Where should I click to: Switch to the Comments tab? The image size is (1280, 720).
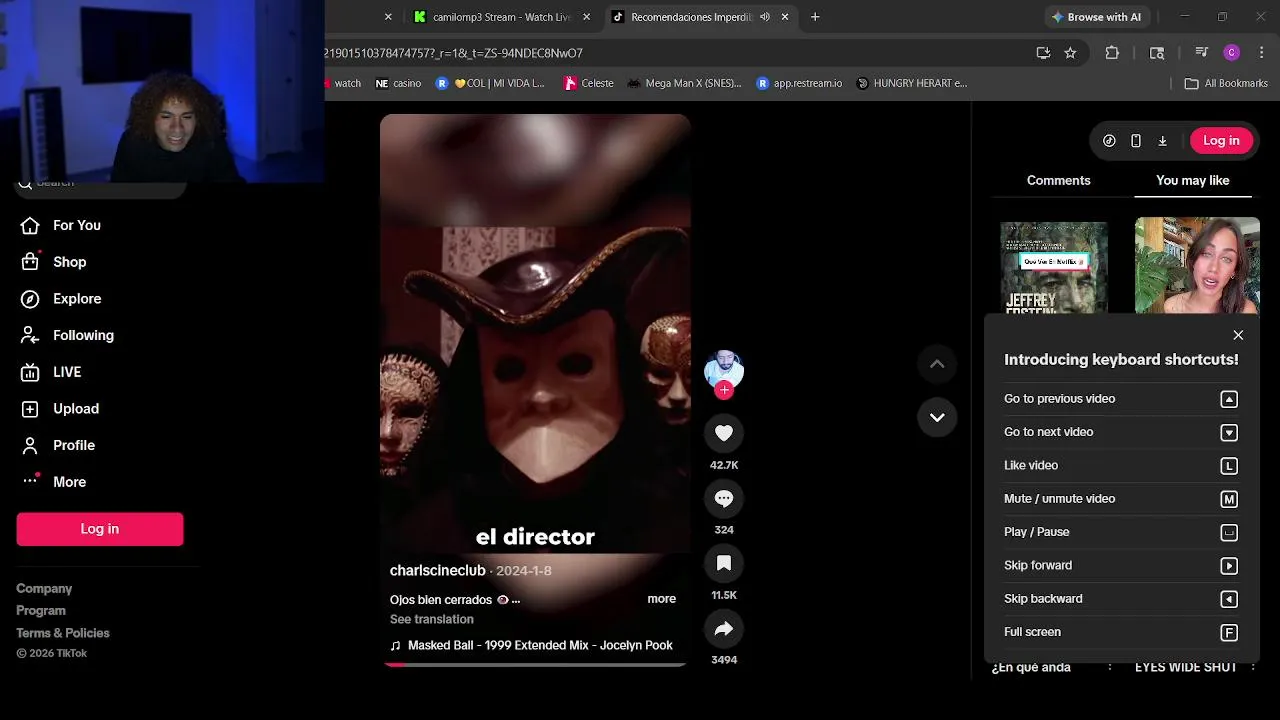[x=1058, y=180]
